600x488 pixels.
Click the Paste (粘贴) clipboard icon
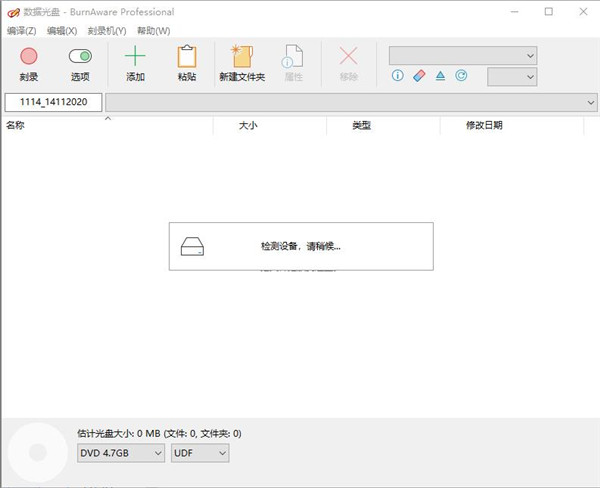(x=187, y=56)
